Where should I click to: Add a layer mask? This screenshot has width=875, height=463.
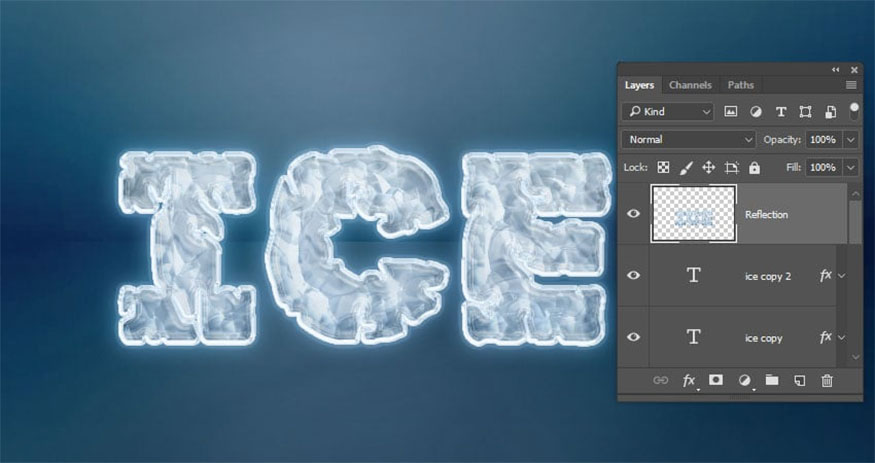[x=716, y=380]
